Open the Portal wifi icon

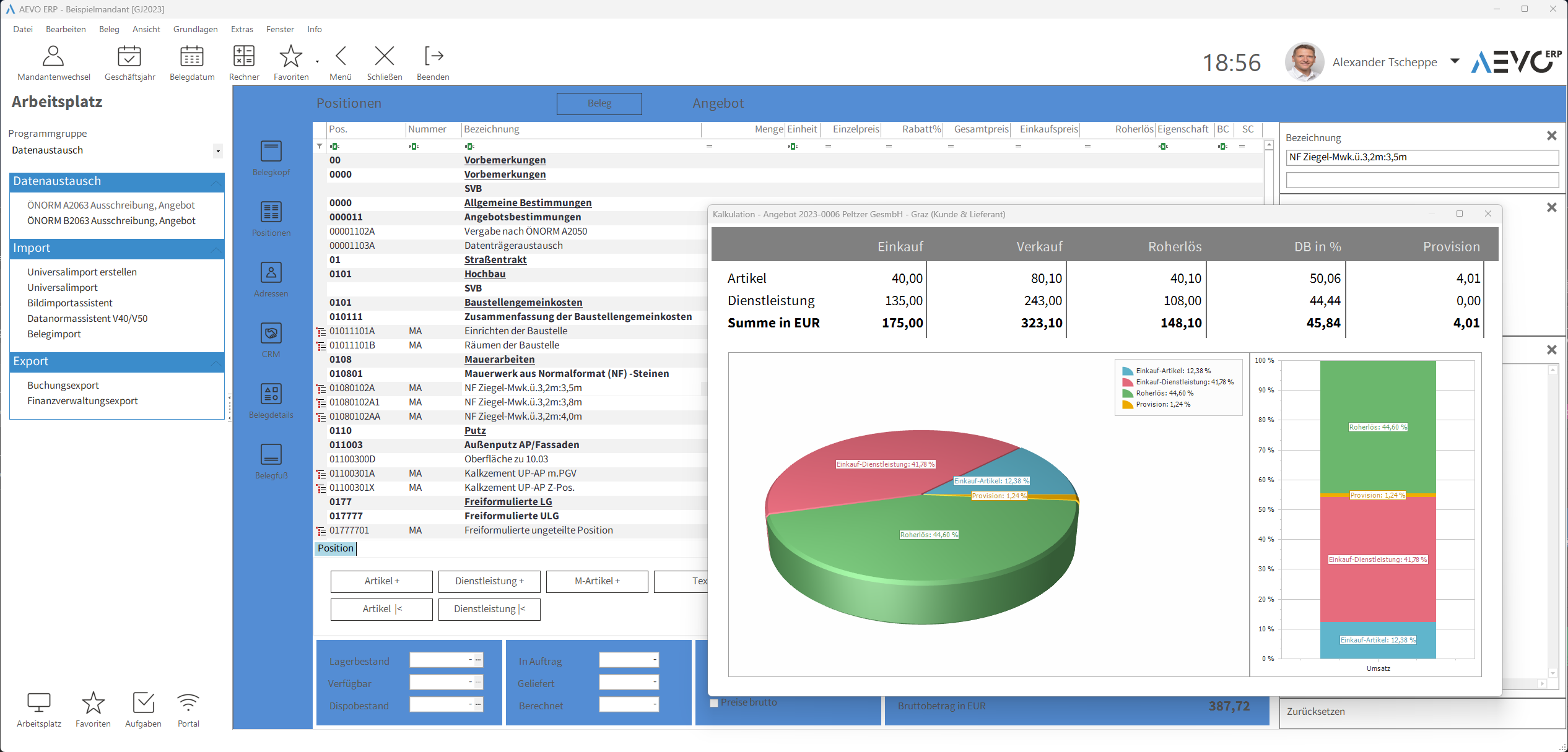[x=188, y=702]
